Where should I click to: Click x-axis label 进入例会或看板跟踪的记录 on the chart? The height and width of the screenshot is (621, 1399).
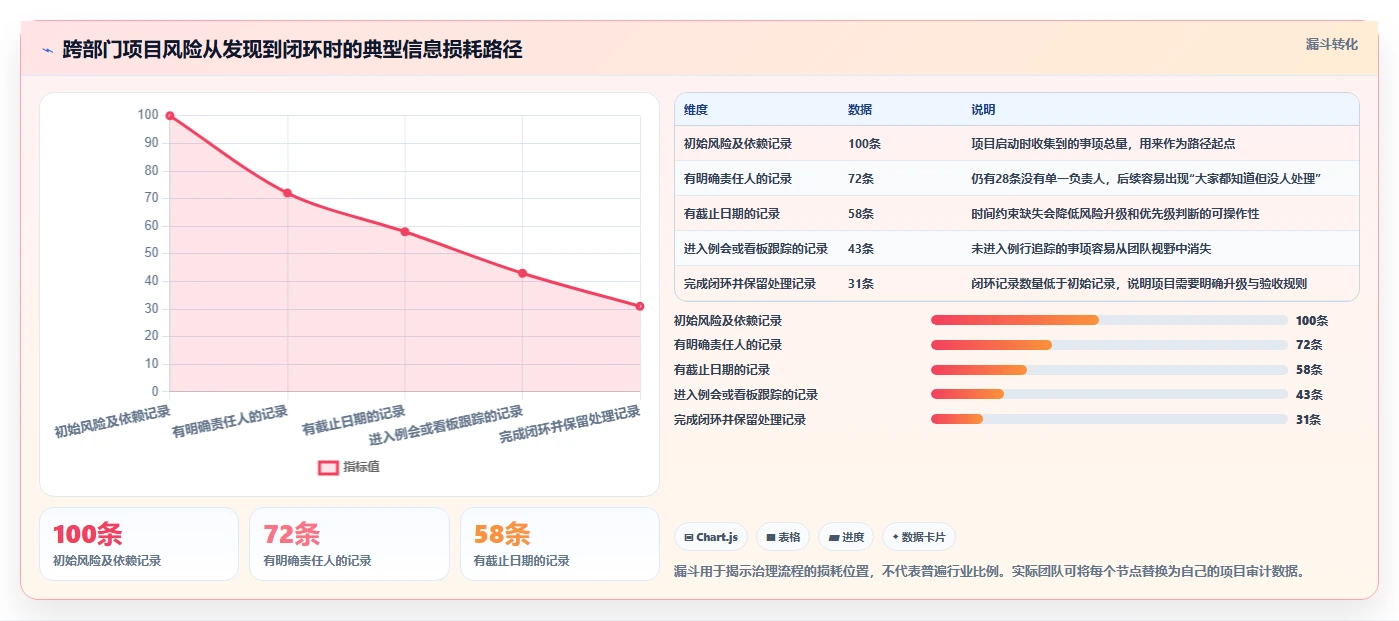pyautogui.click(x=446, y=425)
